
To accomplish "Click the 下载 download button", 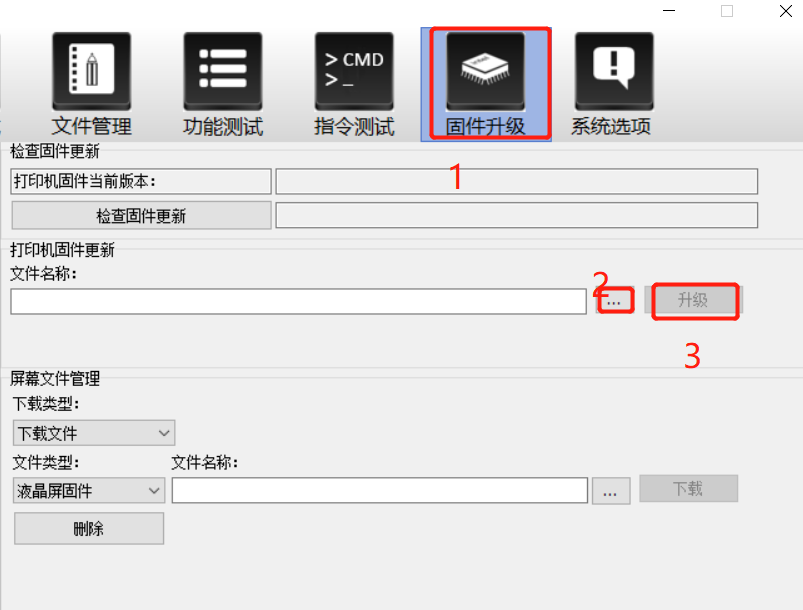I will (x=688, y=488).
